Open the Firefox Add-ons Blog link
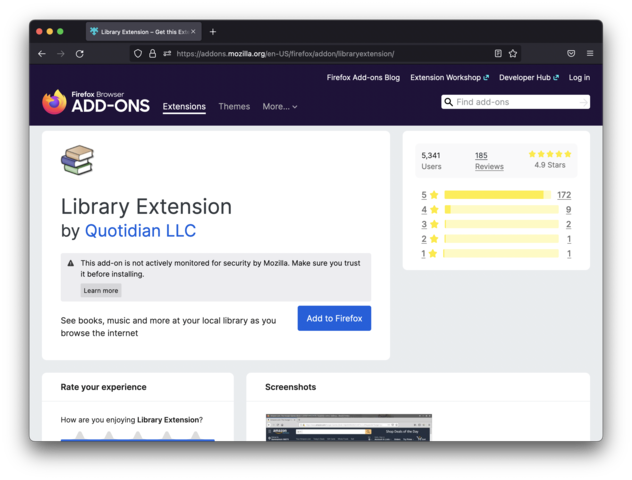 pos(363,77)
